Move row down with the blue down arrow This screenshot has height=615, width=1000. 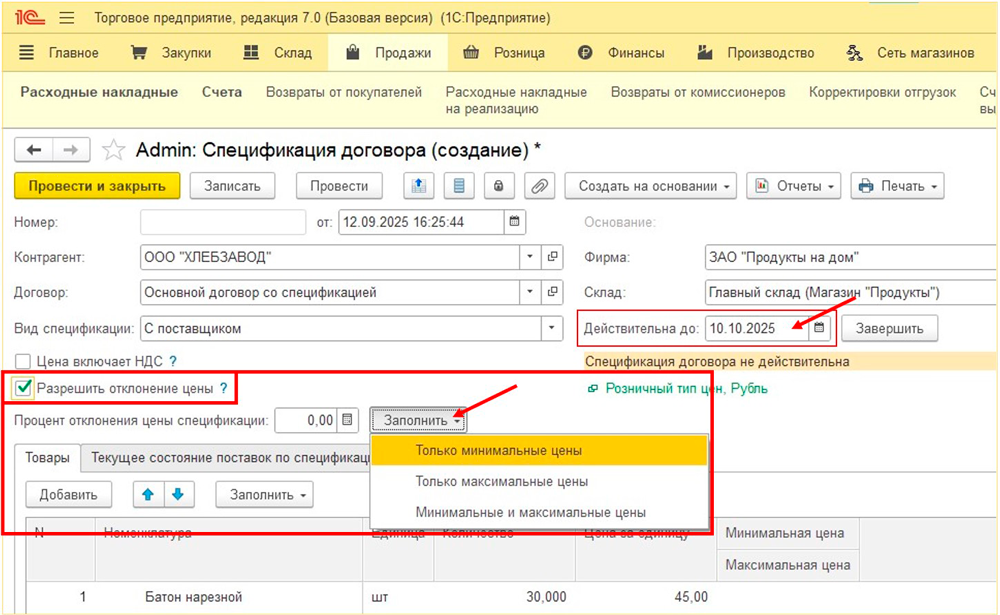(176, 494)
